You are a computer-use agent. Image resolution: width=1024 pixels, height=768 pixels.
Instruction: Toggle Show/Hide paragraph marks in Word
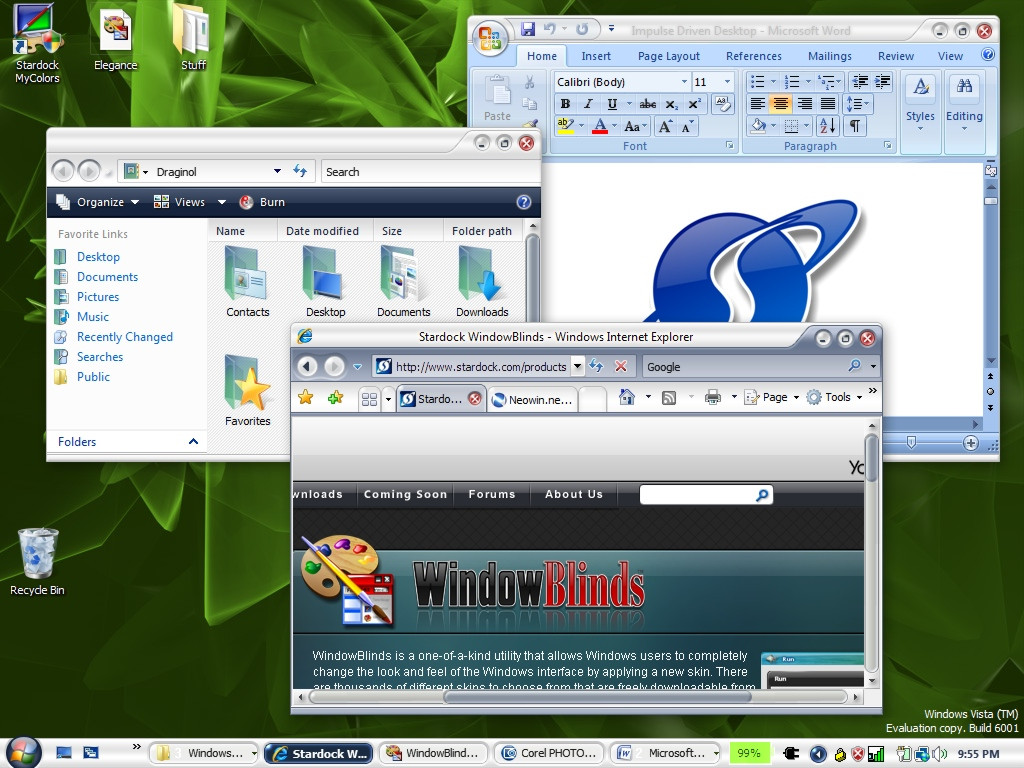tap(855, 126)
